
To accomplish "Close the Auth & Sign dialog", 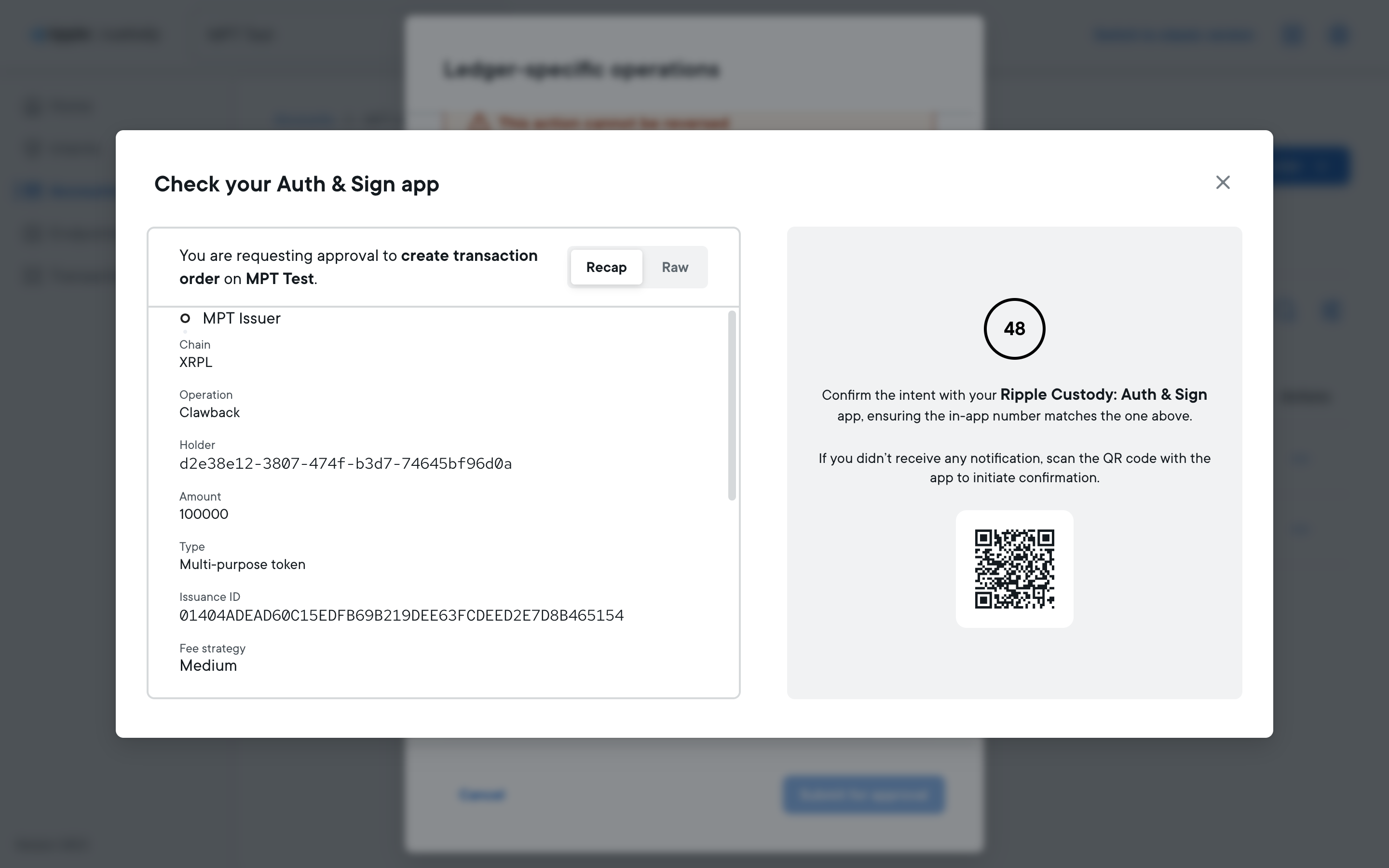I will (x=1223, y=183).
